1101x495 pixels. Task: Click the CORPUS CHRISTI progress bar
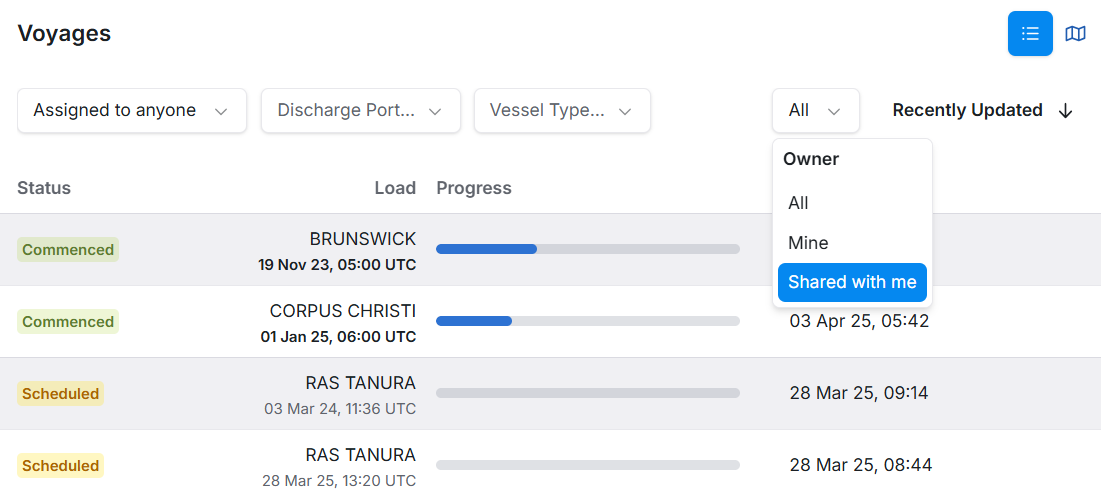pyautogui.click(x=588, y=321)
